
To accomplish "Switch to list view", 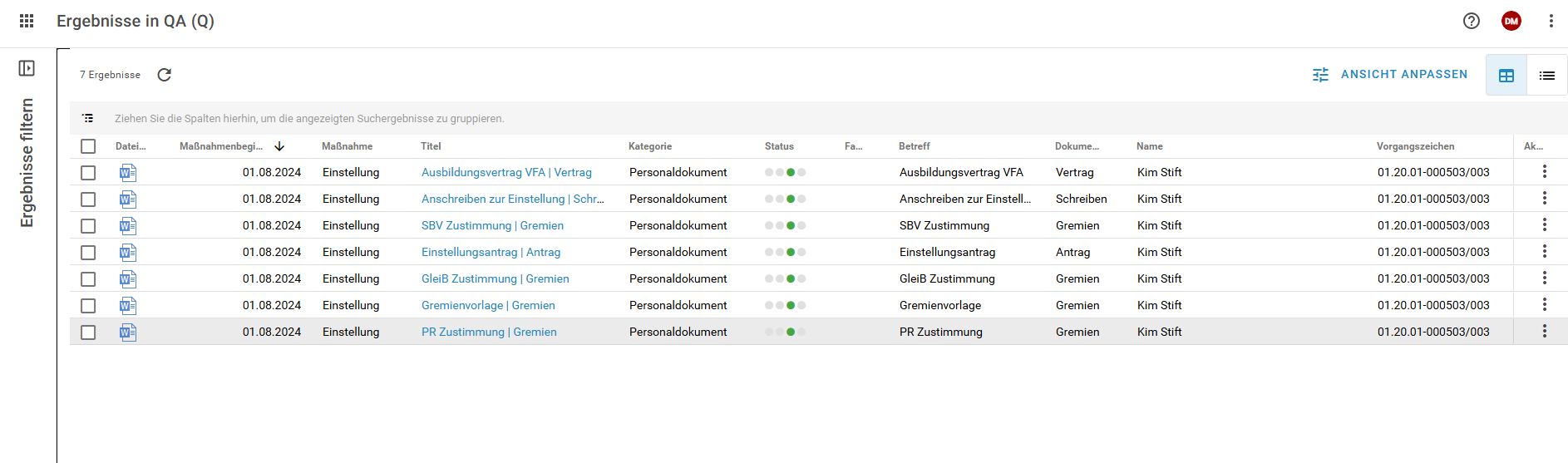I will tap(1546, 76).
